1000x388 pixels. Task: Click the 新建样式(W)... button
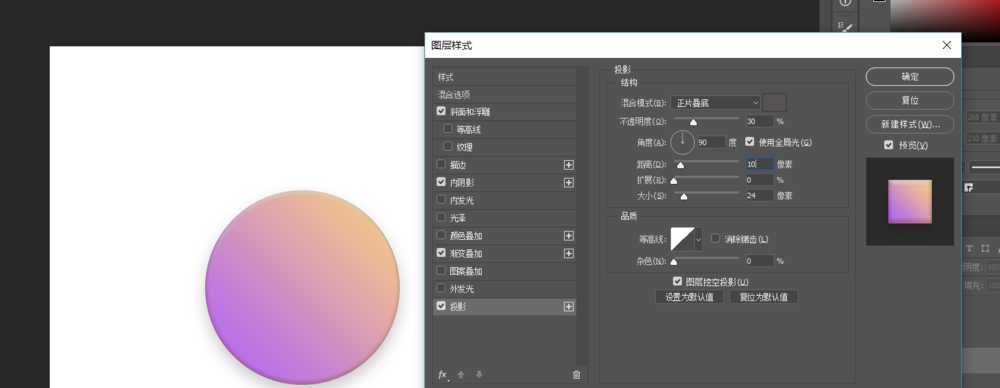(x=909, y=124)
